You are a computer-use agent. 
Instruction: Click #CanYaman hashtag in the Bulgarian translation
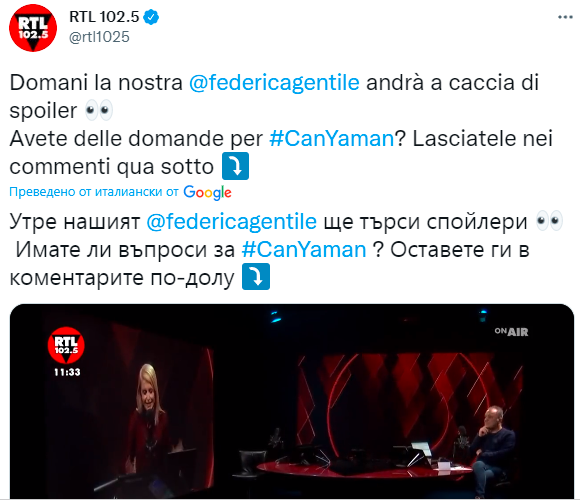pos(304,250)
